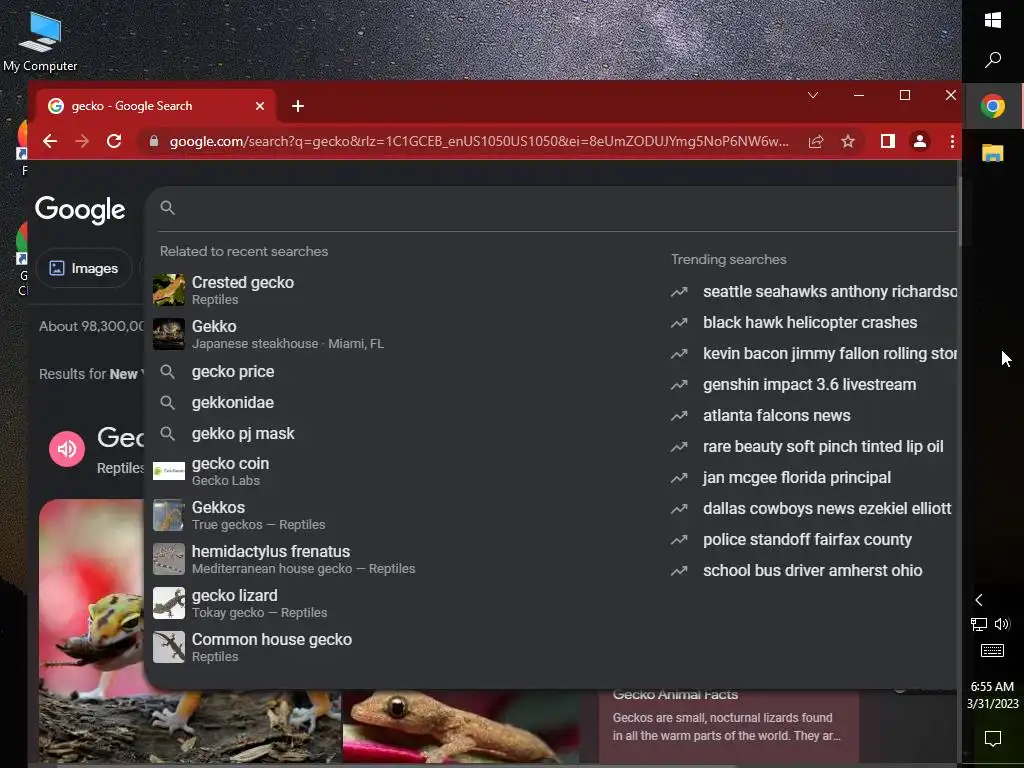Open the notification center icon

[x=993, y=739]
